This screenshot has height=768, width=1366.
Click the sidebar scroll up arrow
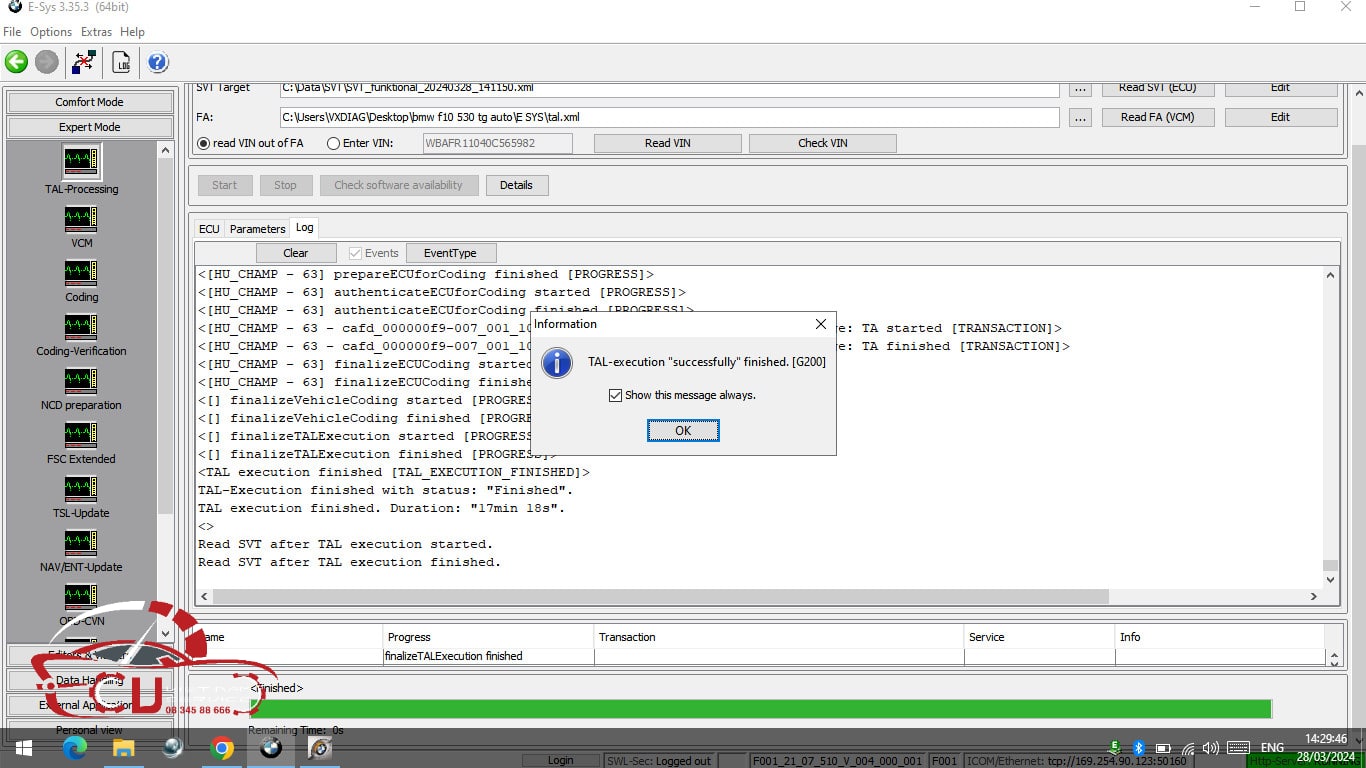(165, 150)
